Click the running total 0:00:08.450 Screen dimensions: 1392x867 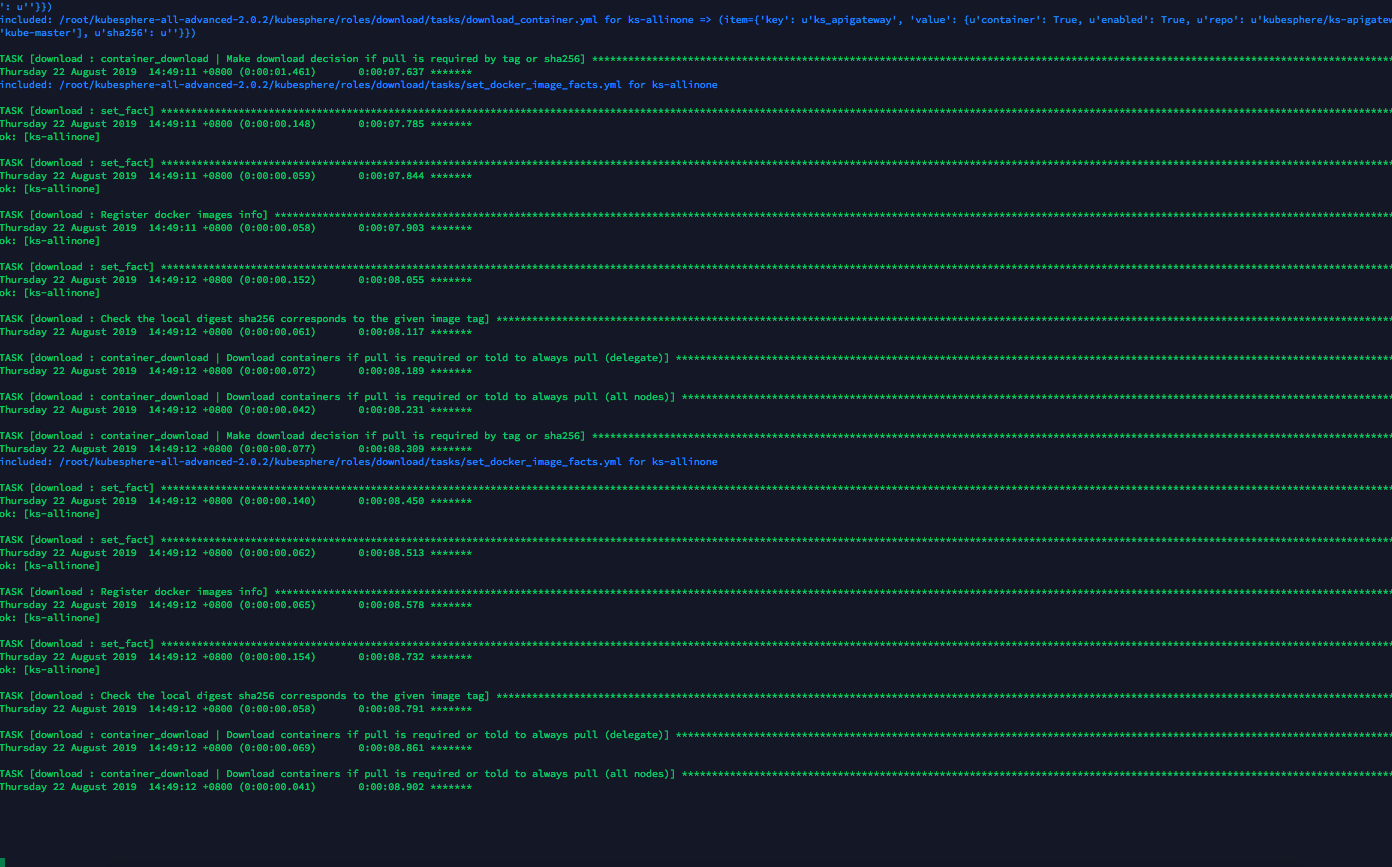(x=391, y=501)
